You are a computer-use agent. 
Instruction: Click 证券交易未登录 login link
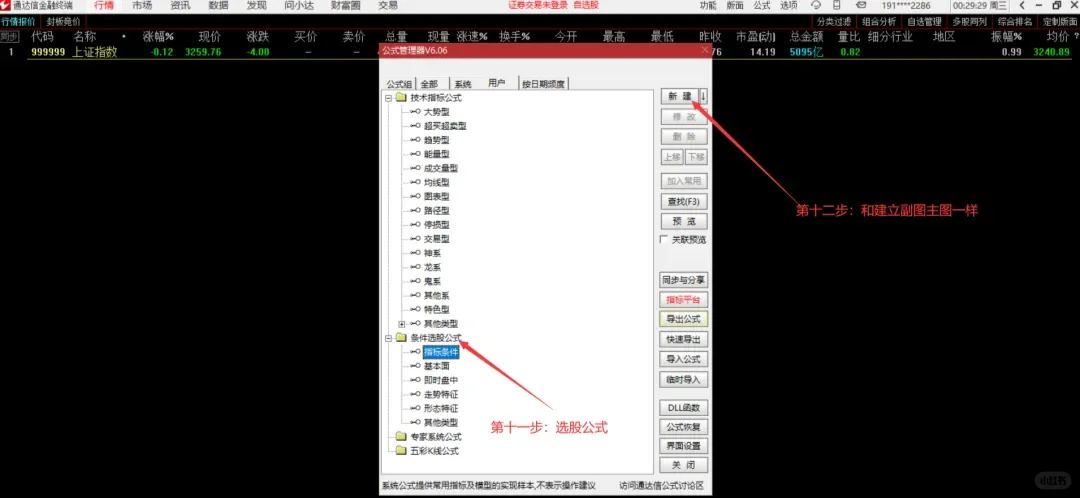(x=539, y=6)
